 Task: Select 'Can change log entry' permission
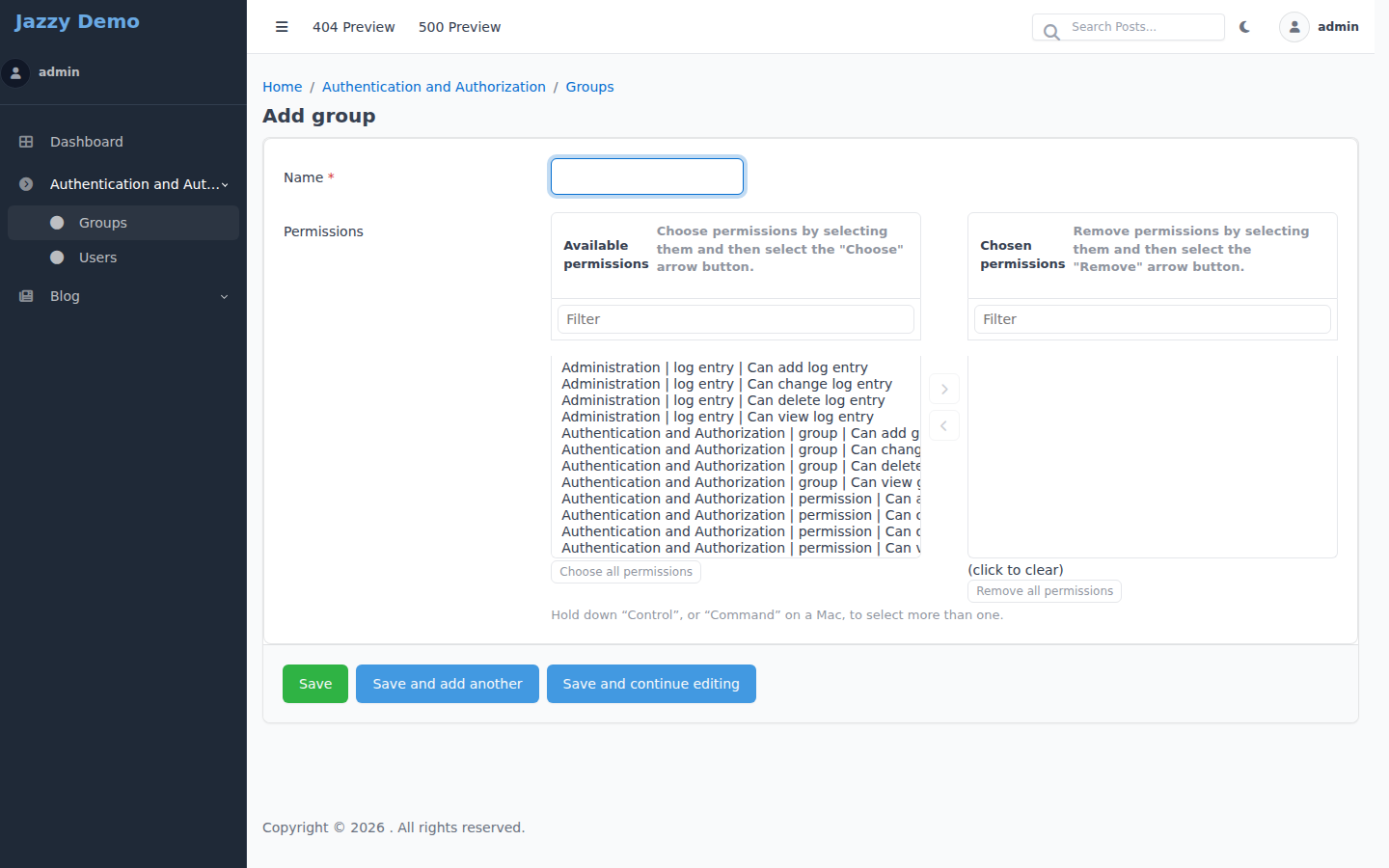[x=736, y=384]
